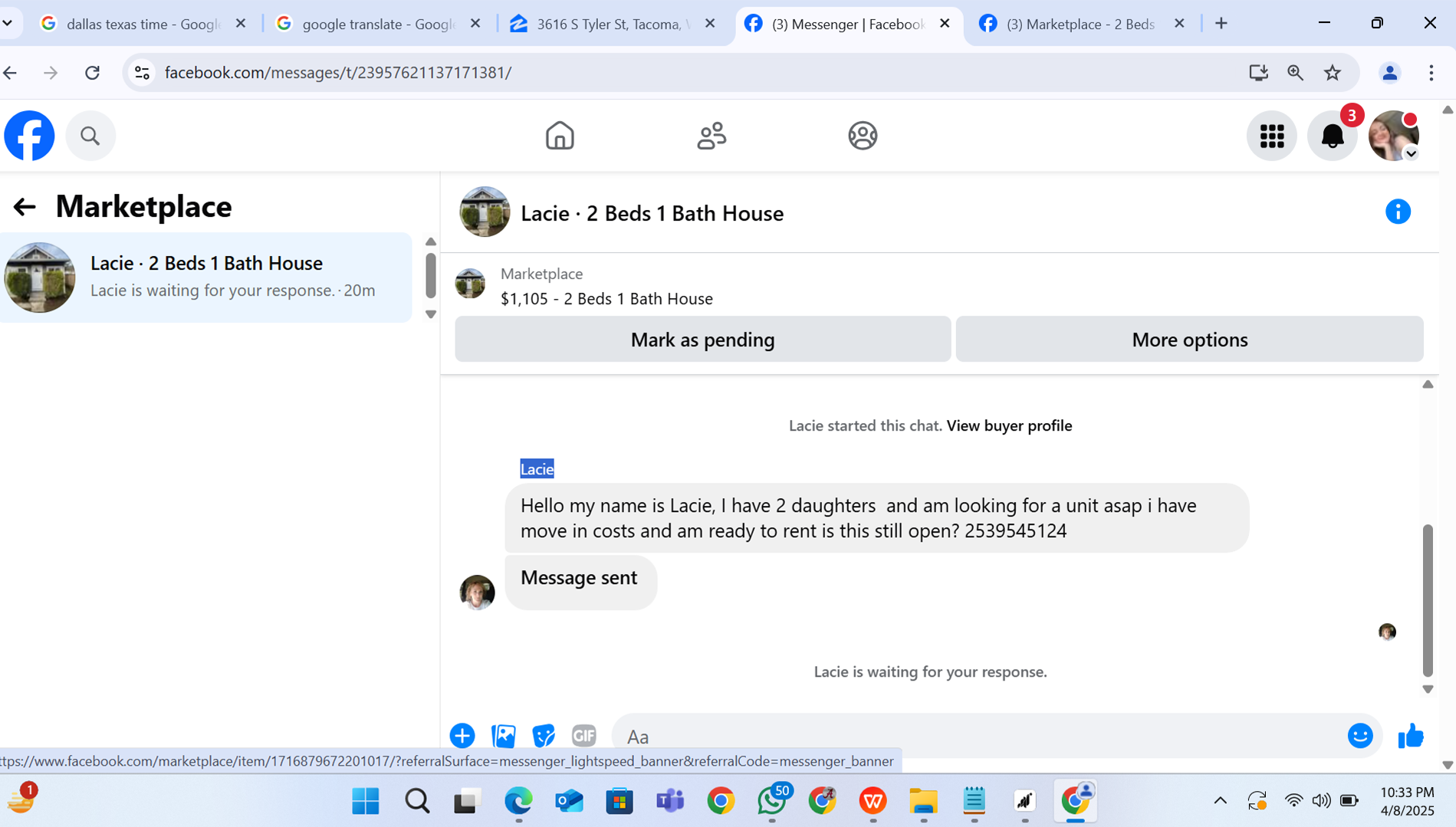Bookmark this page with the star icon
Image resolution: width=1456 pixels, height=827 pixels.
point(1333,73)
